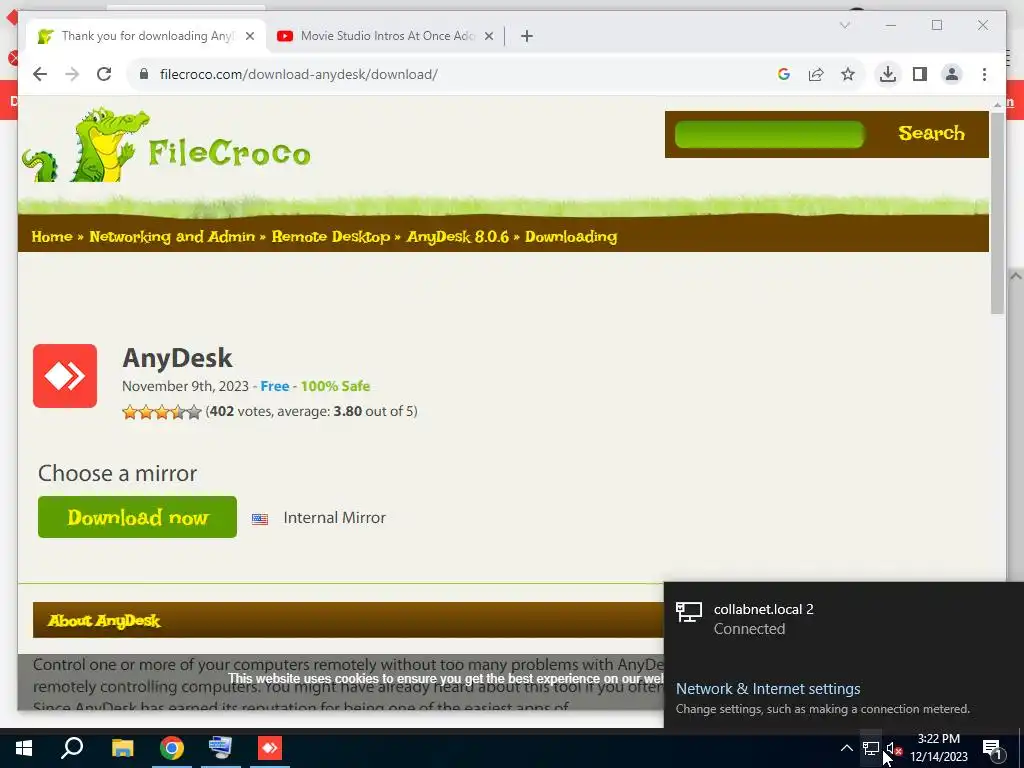The height and width of the screenshot is (768, 1024).
Task: View site info via the lock icon
Action: pyautogui.click(x=144, y=74)
